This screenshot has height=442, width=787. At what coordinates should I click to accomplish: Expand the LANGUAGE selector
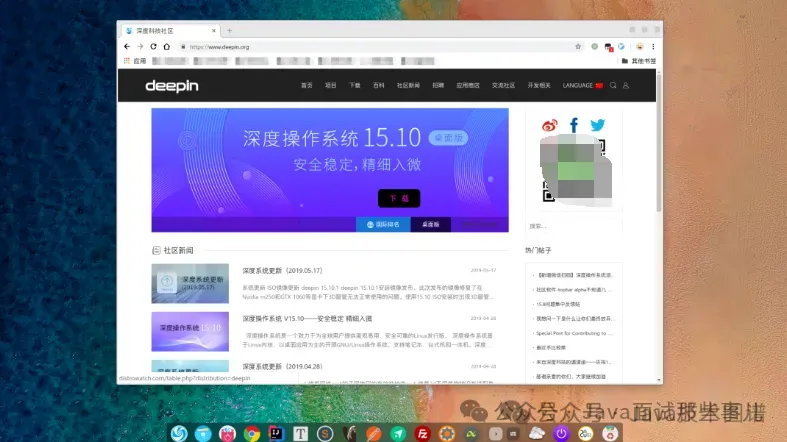[x=582, y=85]
